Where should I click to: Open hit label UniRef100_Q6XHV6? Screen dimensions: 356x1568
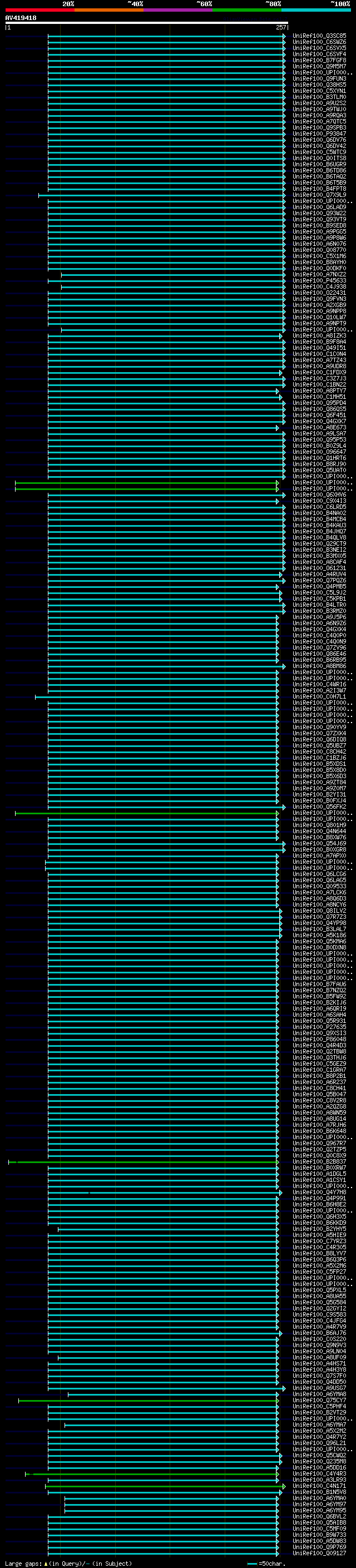319,496
